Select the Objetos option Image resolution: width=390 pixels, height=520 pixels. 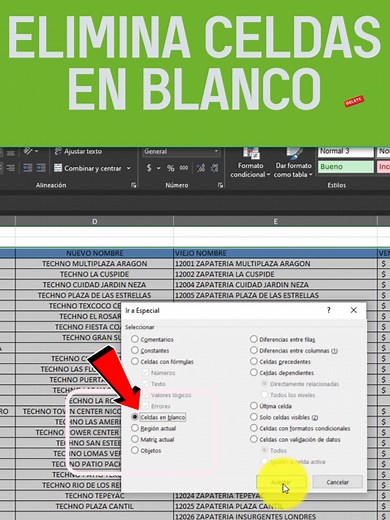[x=146, y=450]
